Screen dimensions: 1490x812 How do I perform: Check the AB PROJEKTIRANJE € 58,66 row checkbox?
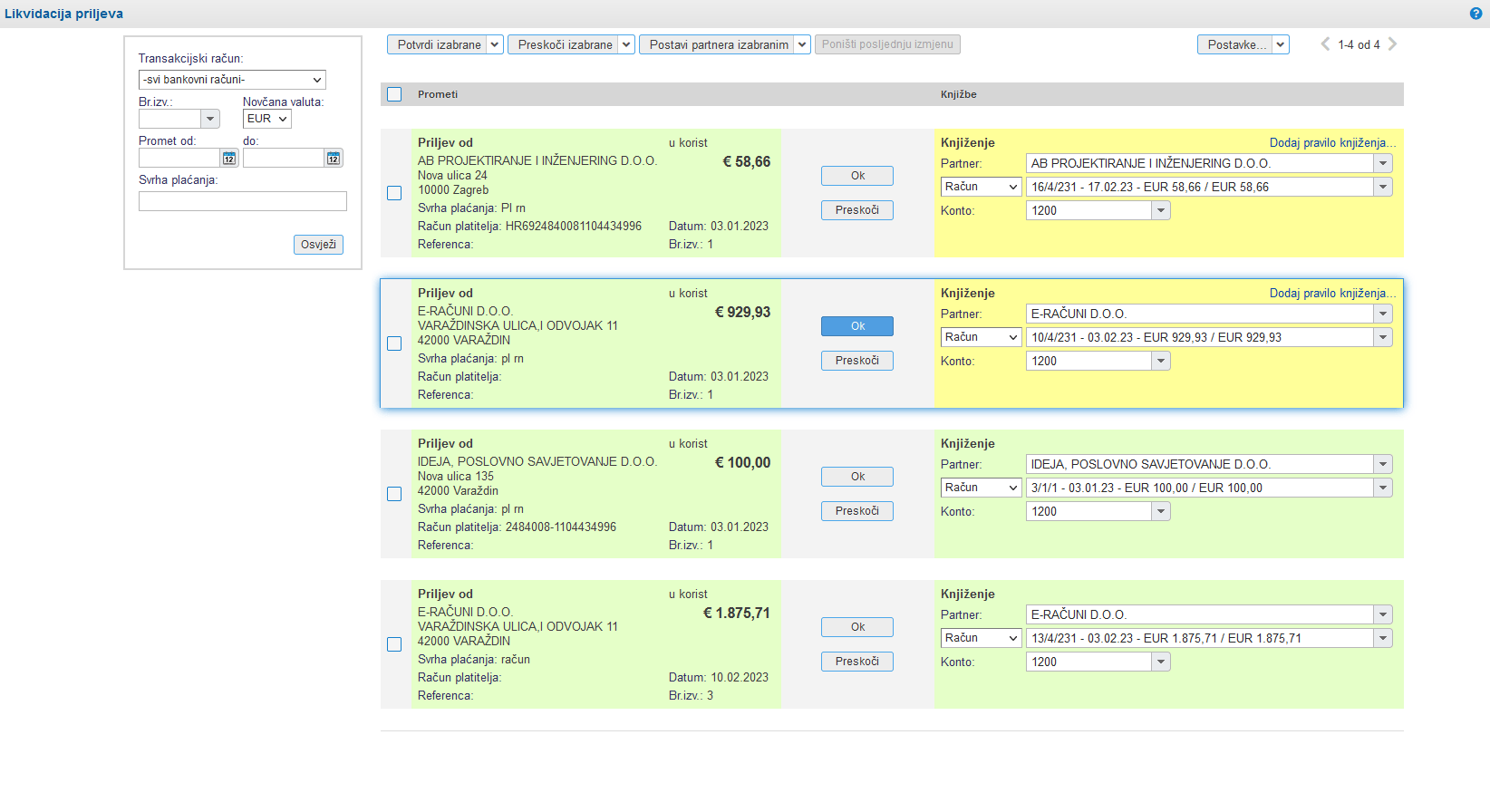point(394,193)
